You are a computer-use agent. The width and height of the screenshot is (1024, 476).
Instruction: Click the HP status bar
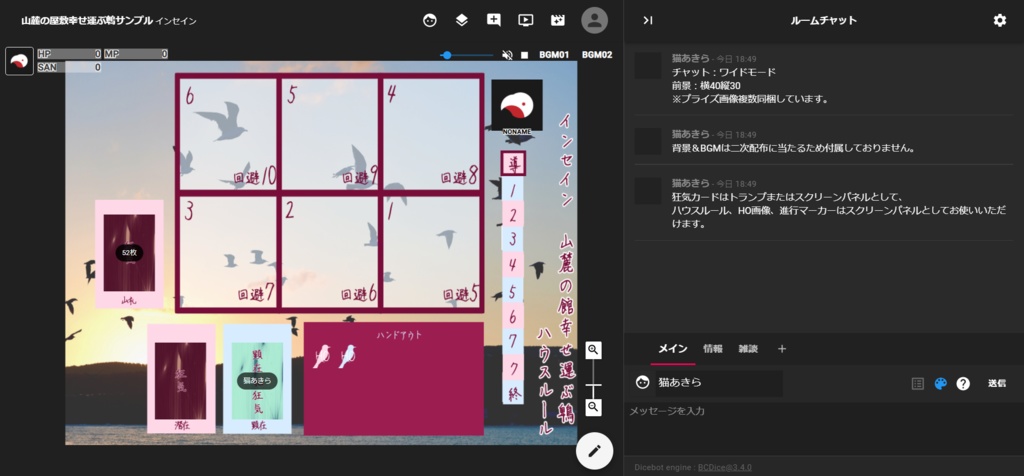[69, 54]
